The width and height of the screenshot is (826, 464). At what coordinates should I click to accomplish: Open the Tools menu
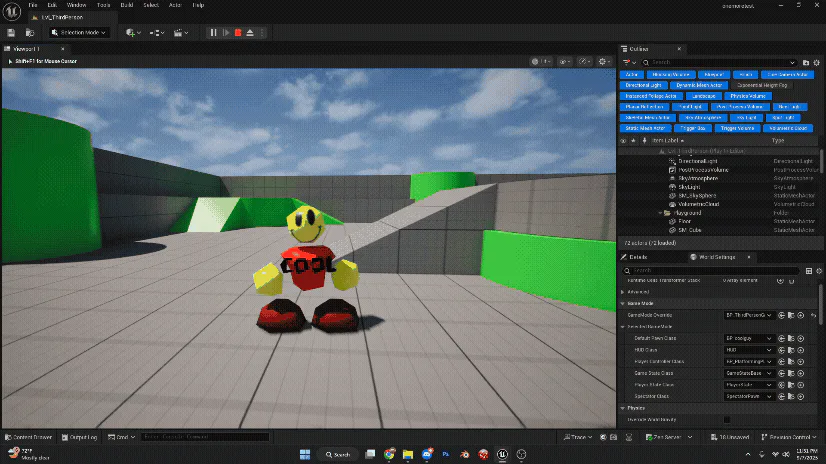point(104,5)
